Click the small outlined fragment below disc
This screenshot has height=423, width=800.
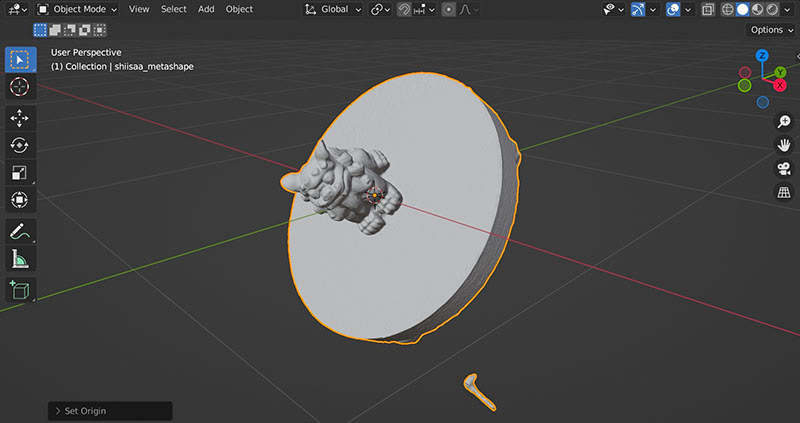tap(479, 392)
